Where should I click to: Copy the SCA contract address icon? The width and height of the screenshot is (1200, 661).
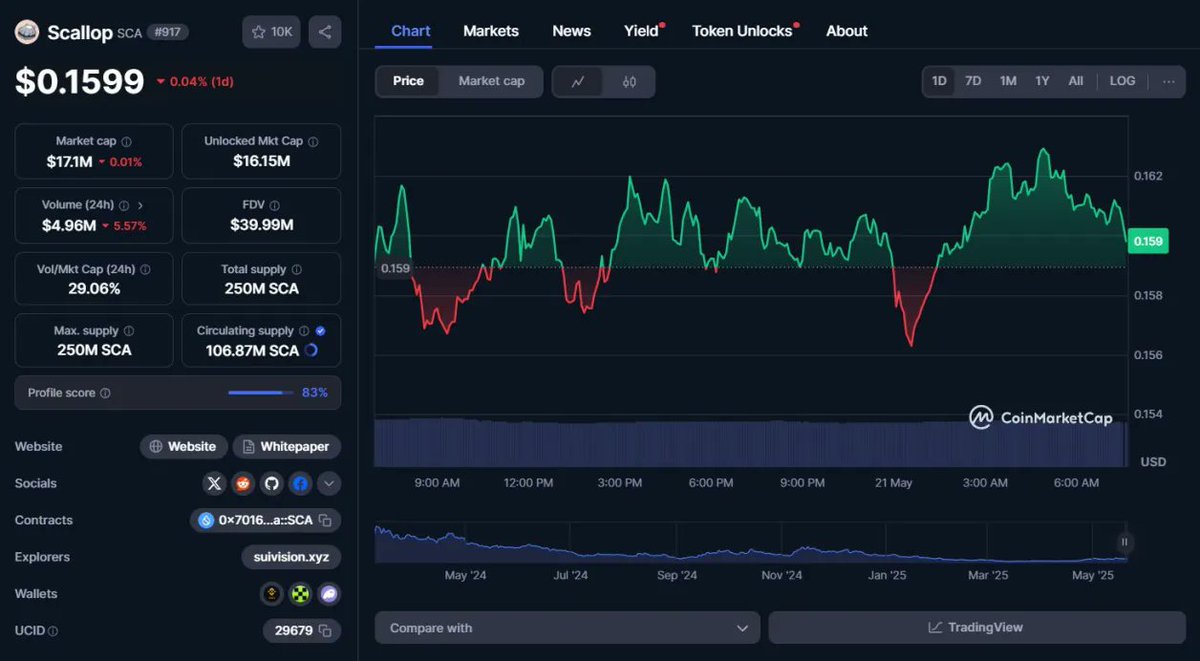325,521
